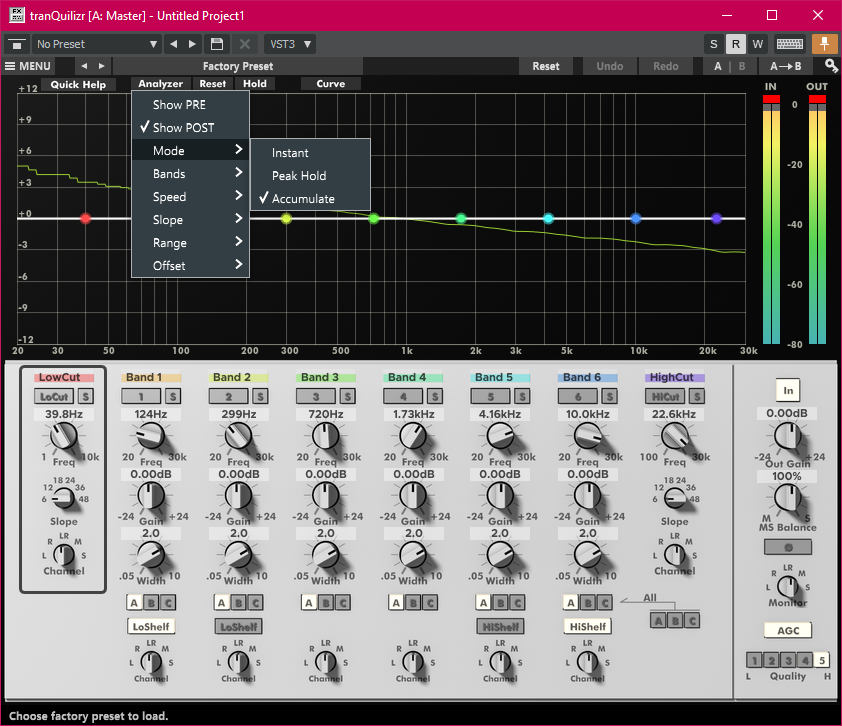842x726 pixels.
Task: Expand the Offset submenu
Action: pyautogui.click(x=190, y=265)
